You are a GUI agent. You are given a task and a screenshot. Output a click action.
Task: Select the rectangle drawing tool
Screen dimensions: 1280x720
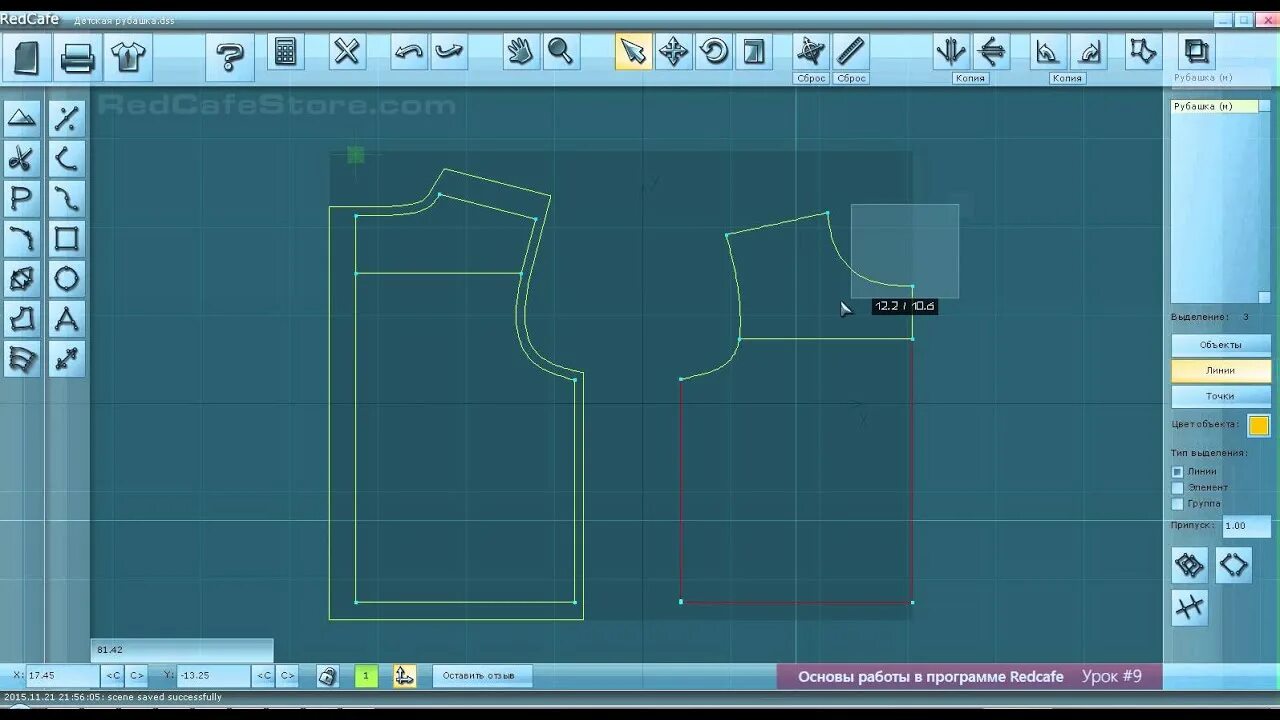tap(66, 239)
